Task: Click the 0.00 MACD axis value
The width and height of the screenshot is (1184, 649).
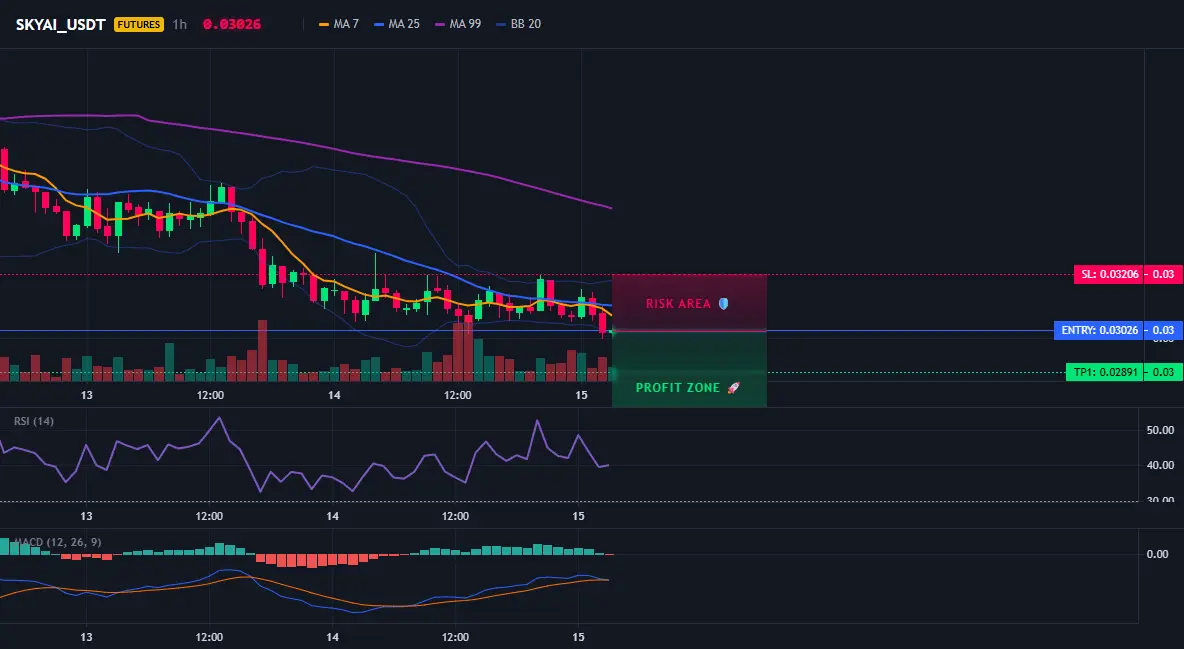Action: (1158, 554)
